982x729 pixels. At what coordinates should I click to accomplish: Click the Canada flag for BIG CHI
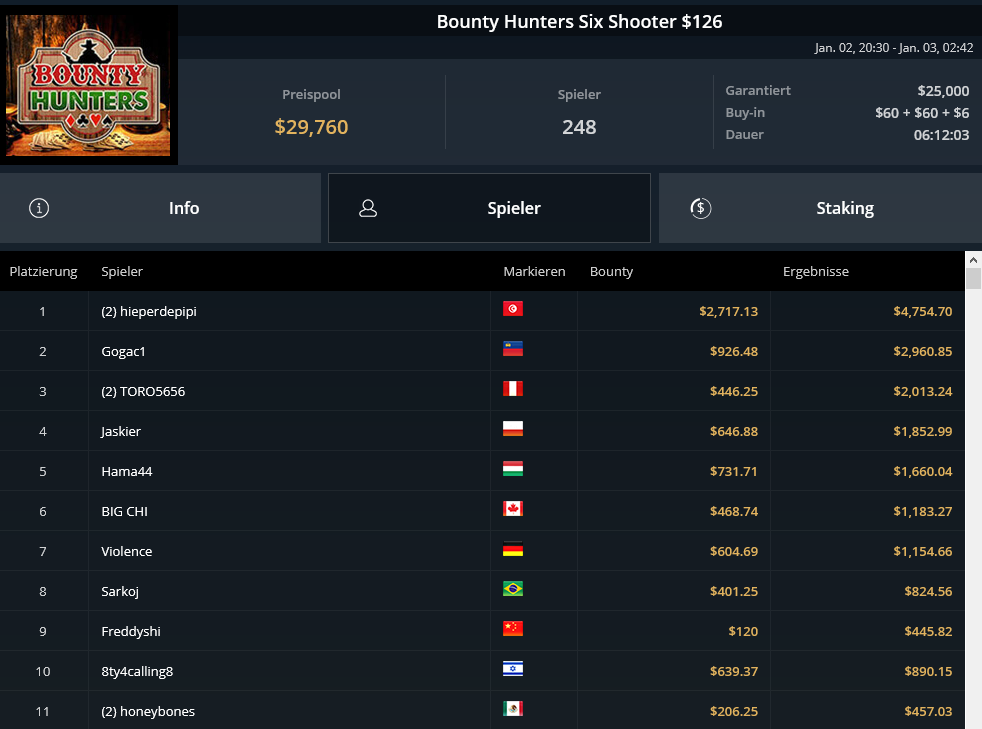point(512,509)
